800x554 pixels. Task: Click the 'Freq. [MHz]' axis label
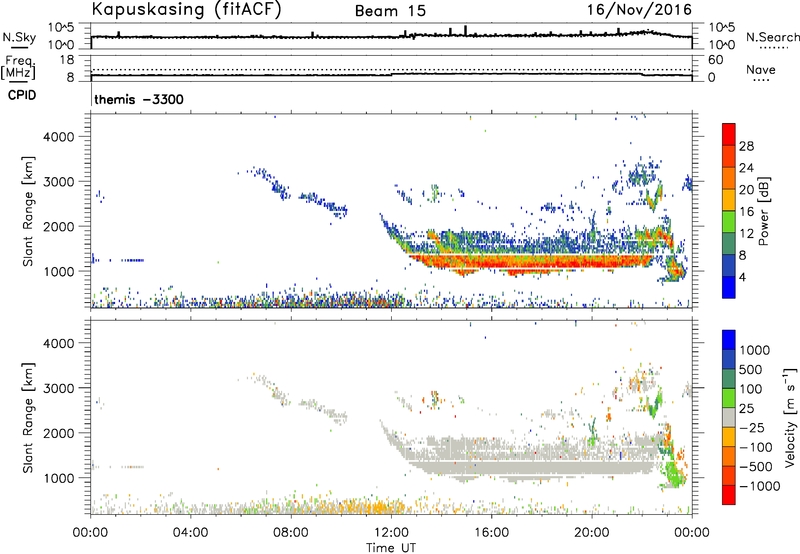(18, 67)
